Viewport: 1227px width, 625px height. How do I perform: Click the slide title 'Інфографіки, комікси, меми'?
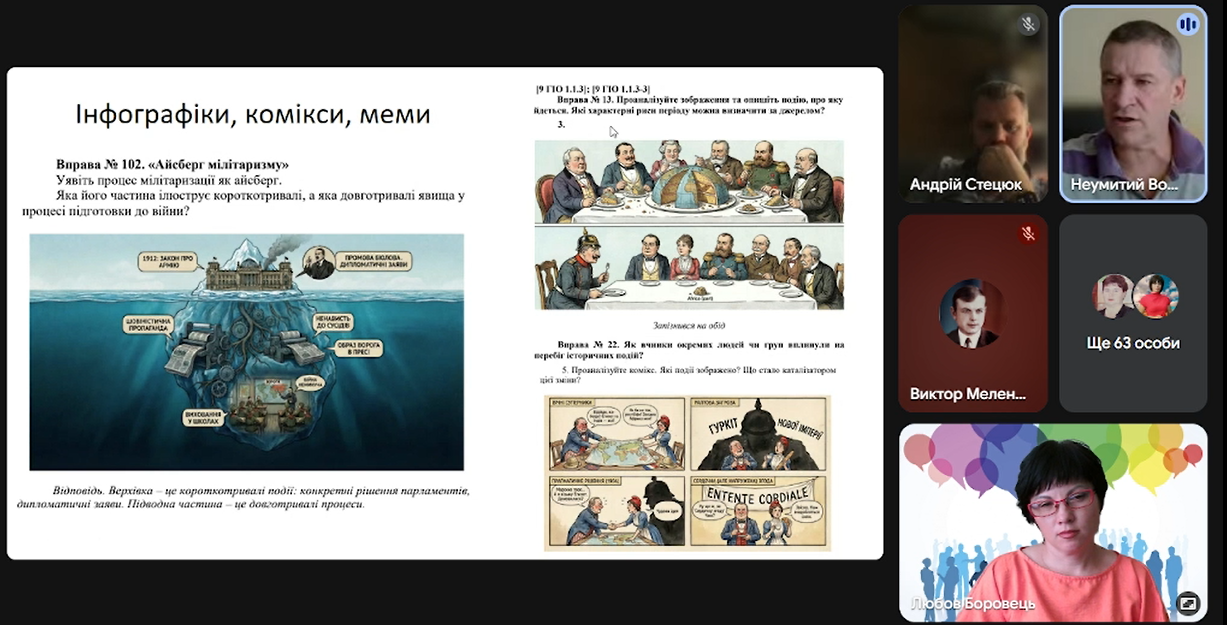(253, 115)
